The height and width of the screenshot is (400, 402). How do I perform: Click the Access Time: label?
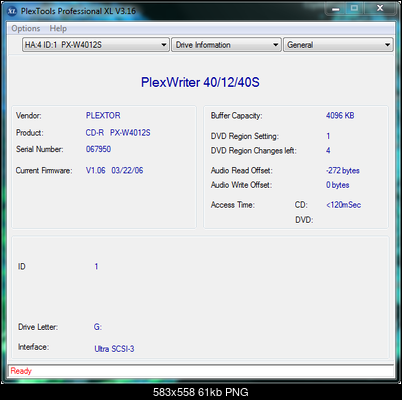(x=233, y=205)
